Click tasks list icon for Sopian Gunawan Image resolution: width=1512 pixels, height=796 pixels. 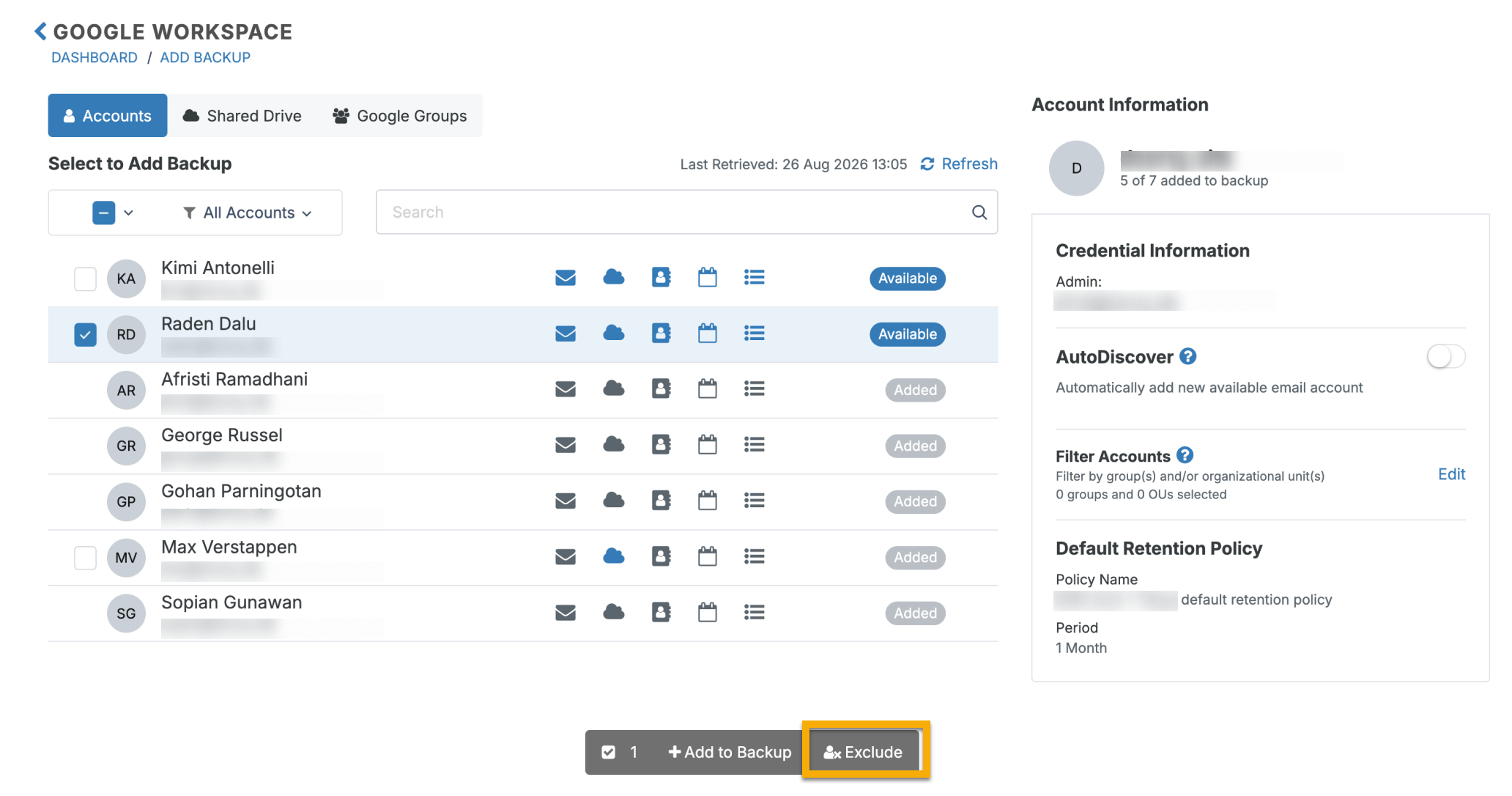(x=755, y=612)
